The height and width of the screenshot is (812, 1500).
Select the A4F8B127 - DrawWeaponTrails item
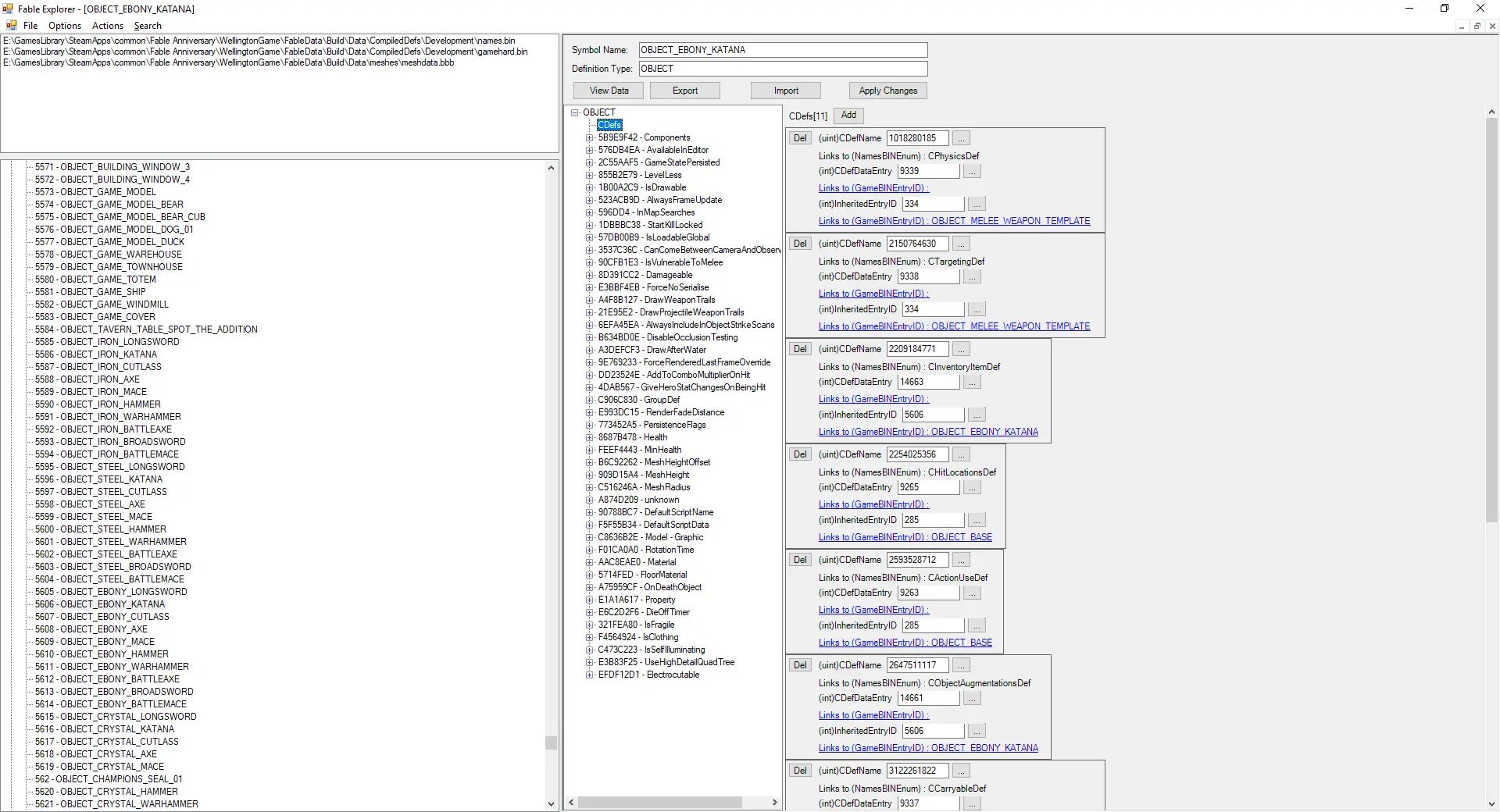pyautogui.click(x=656, y=300)
